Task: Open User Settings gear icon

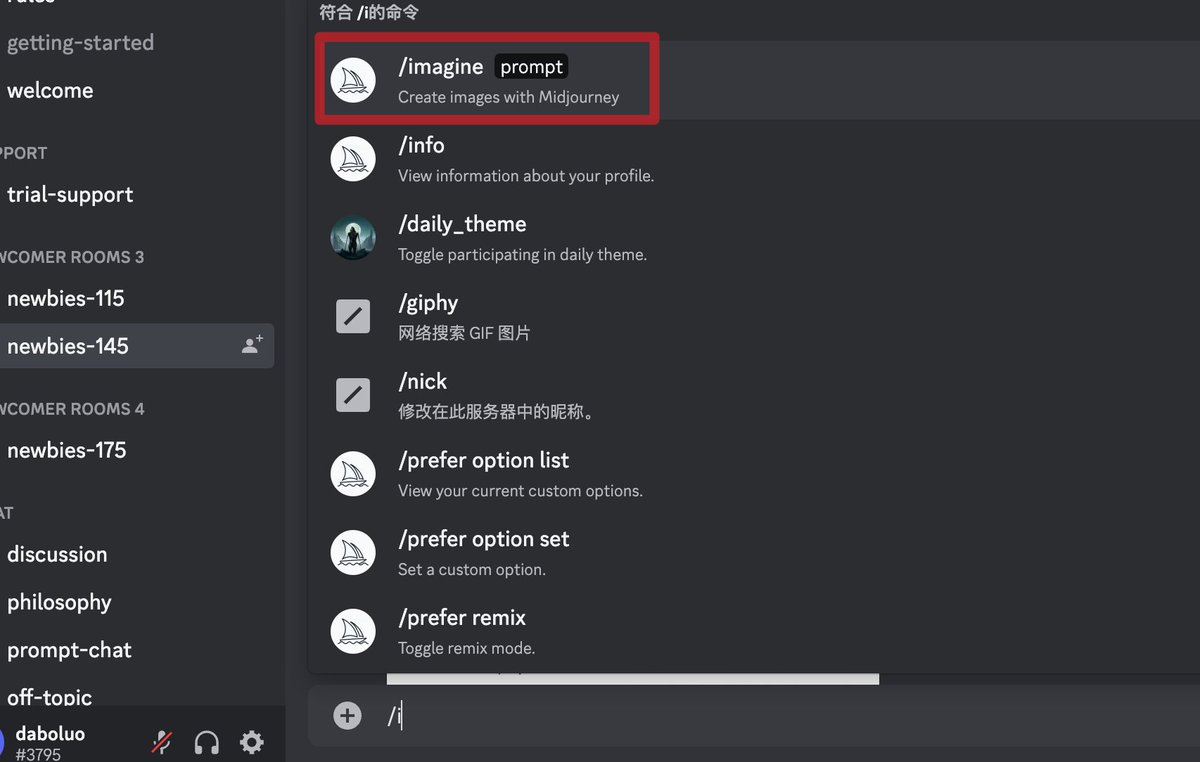Action: [252, 742]
